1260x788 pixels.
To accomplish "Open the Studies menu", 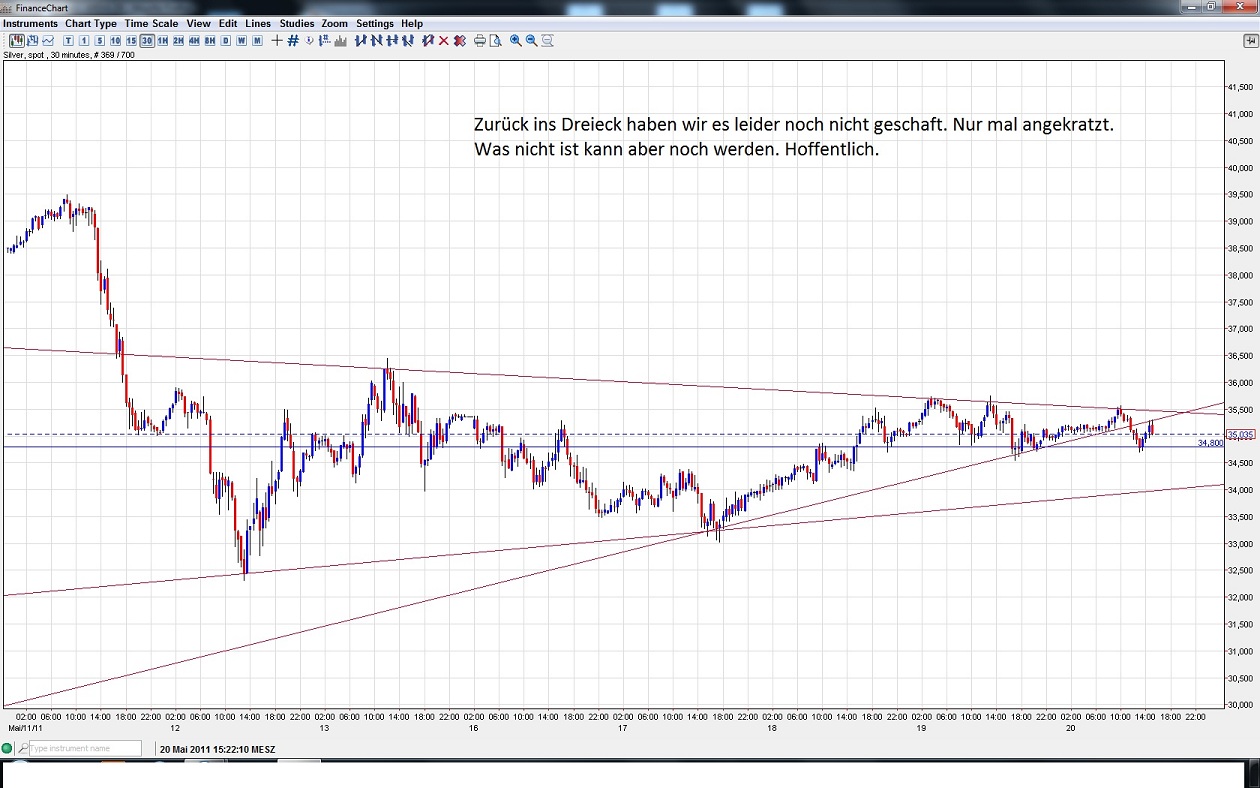I will click(297, 23).
